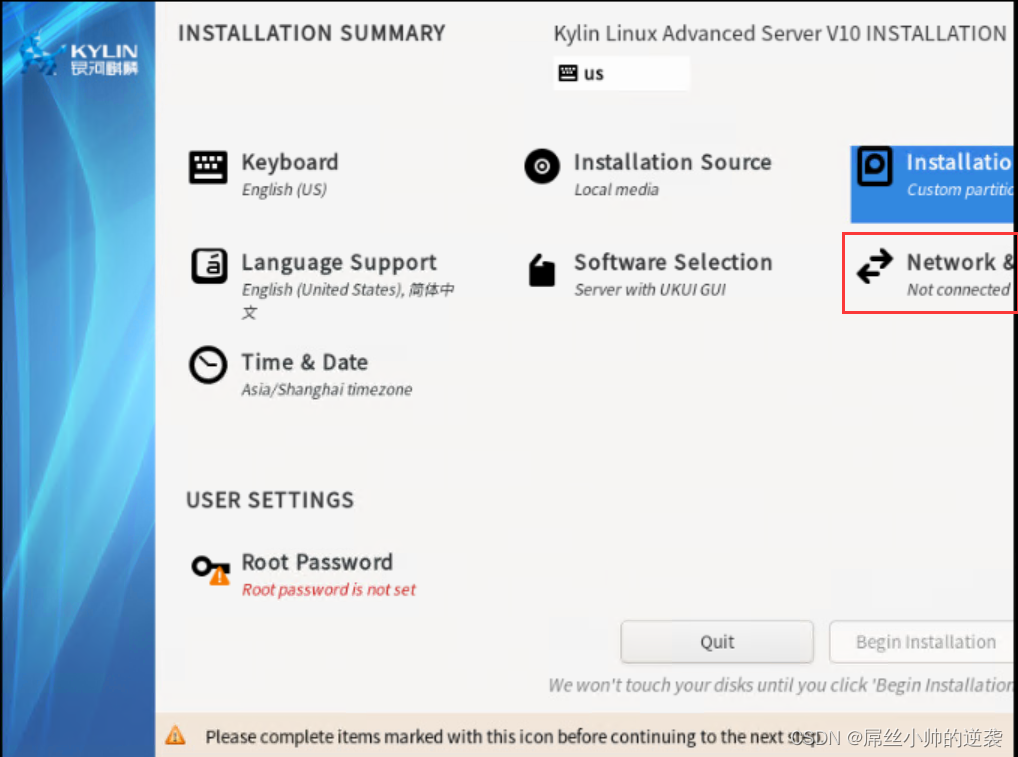Click the Begin Installation button
Screen dimensions: 1018x757
[925, 642]
